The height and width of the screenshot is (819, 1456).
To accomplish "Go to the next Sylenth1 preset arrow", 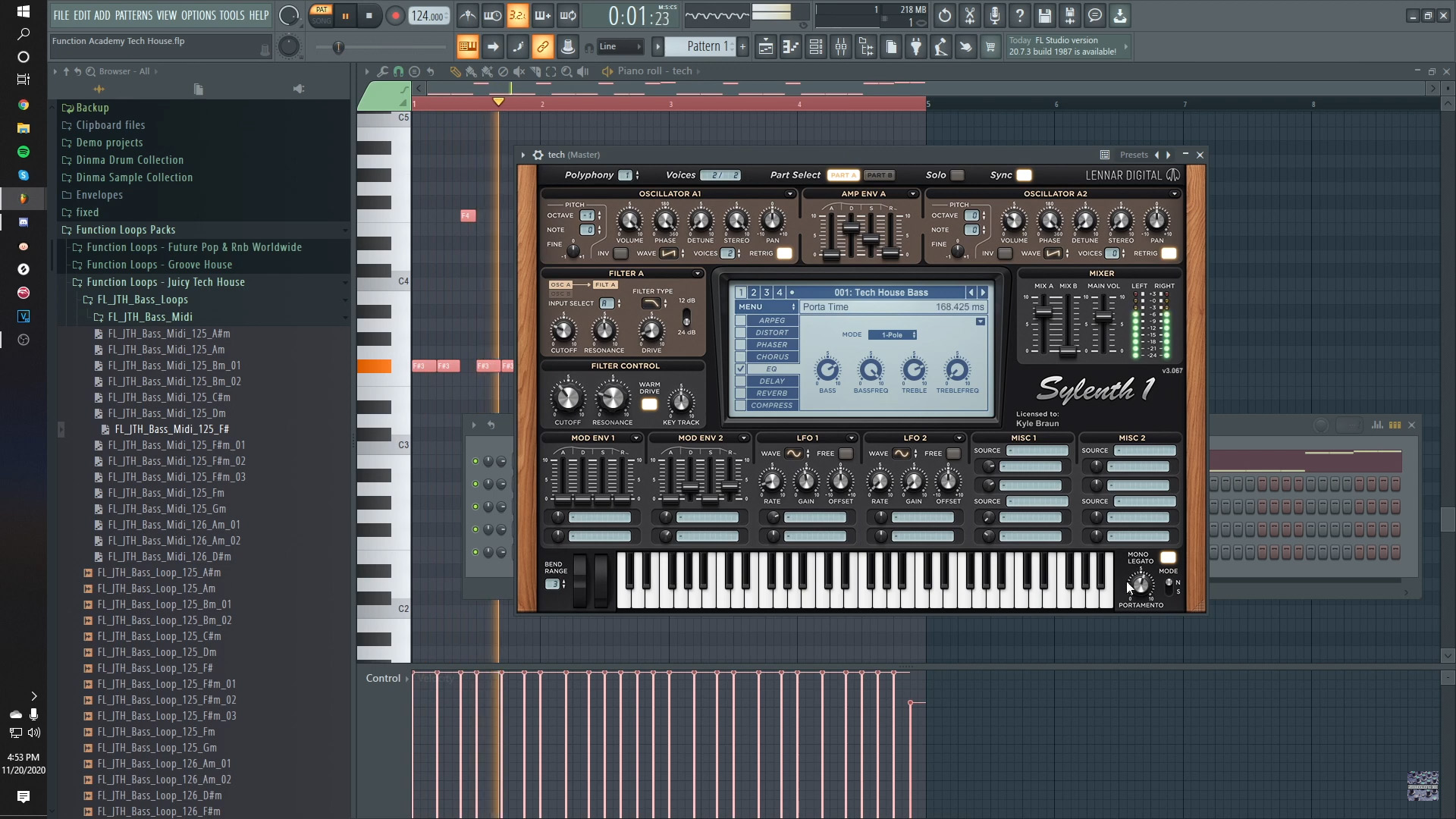I will 983,293.
